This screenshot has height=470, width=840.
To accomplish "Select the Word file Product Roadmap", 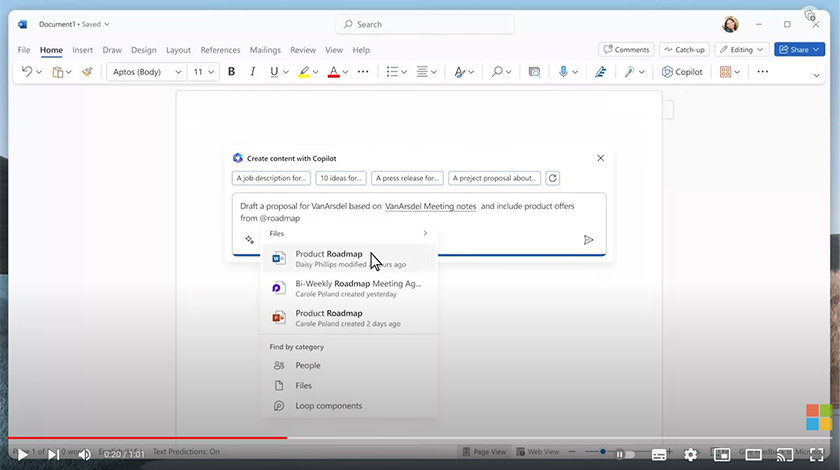I will (x=349, y=259).
